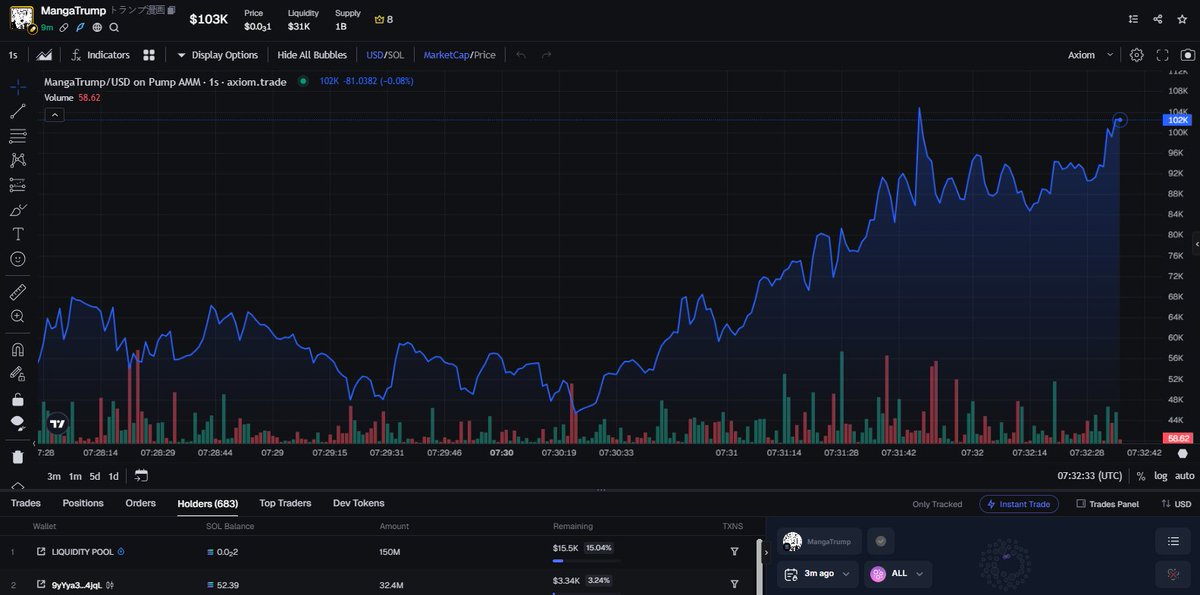Toggle log scale on chart
Screen dimensions: 1200x595
(1160, 476)
